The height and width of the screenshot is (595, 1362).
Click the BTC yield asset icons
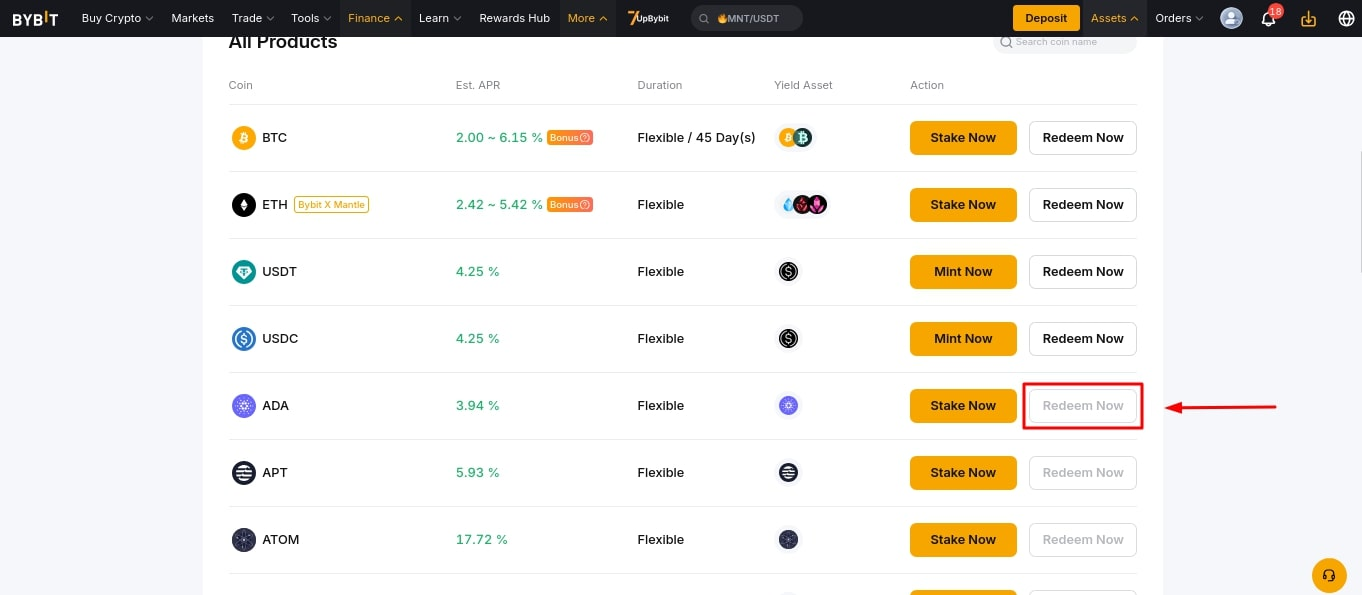pyautogui.click(x=795, y=138)
